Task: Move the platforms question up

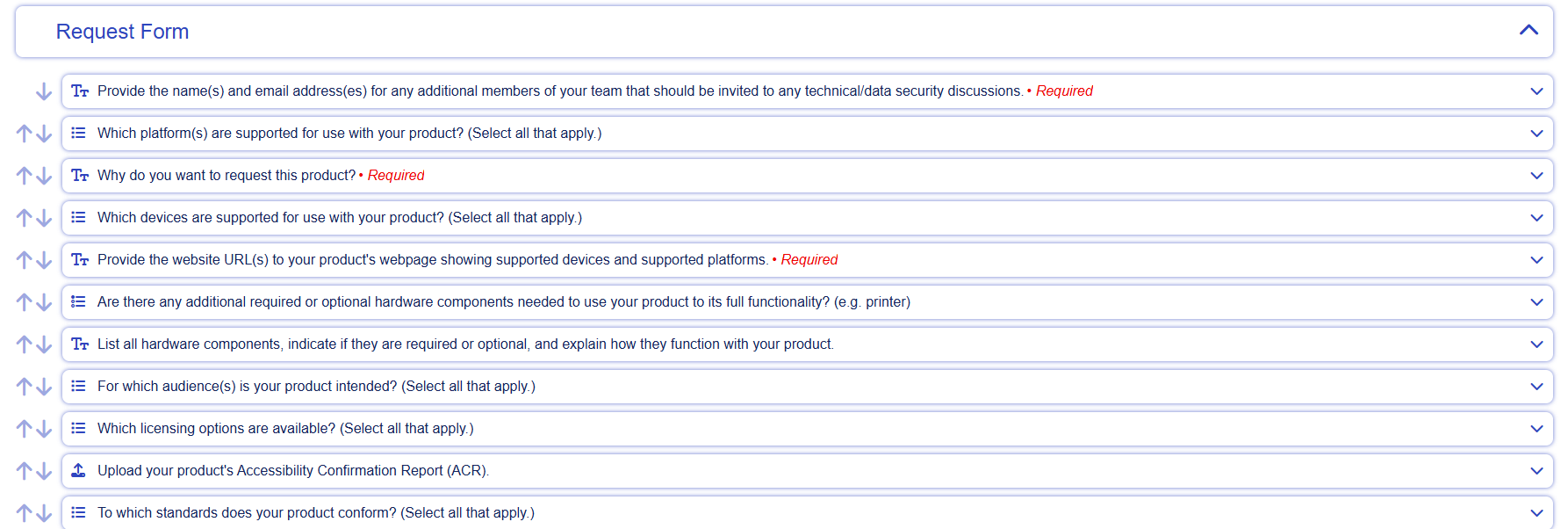Action: click(x=24, y=134)
